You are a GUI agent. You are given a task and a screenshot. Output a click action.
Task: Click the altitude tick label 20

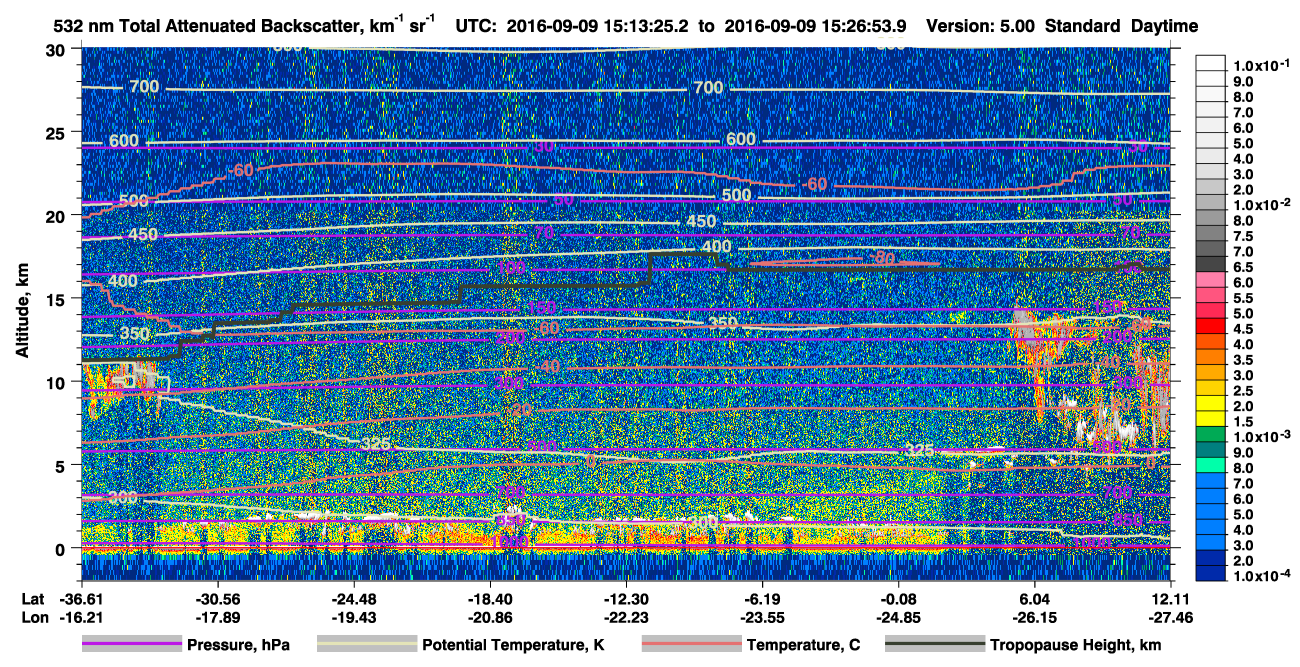coord(57,216)
